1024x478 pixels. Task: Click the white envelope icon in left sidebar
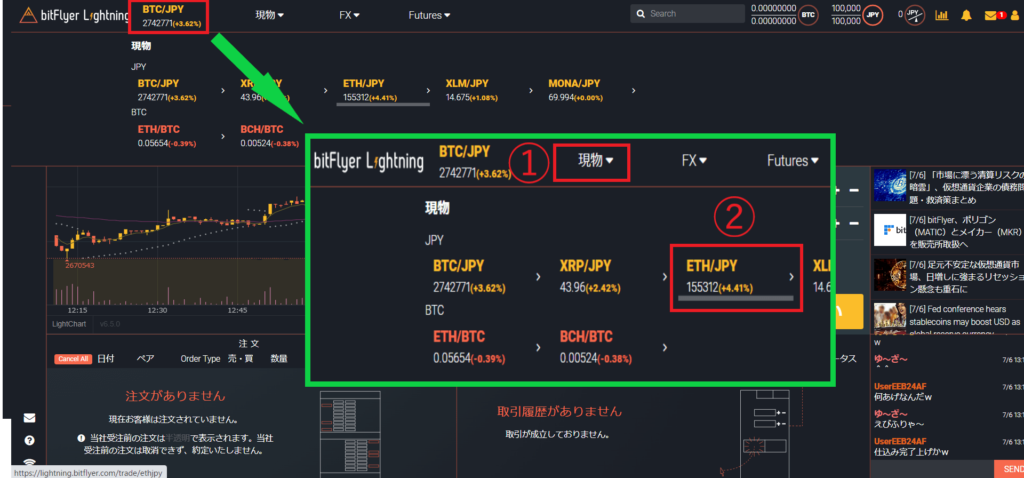(x=29, y=418)
